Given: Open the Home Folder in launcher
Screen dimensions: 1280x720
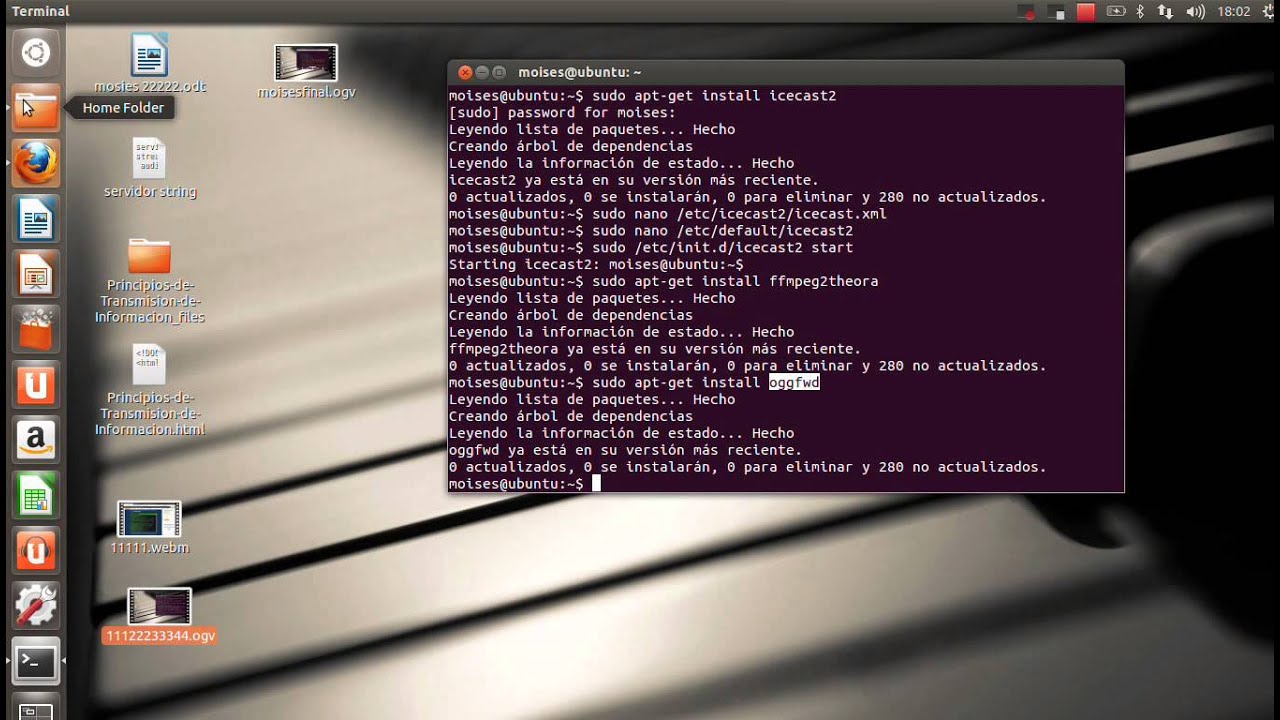Looking at the screenshot, I should point(35,107).
